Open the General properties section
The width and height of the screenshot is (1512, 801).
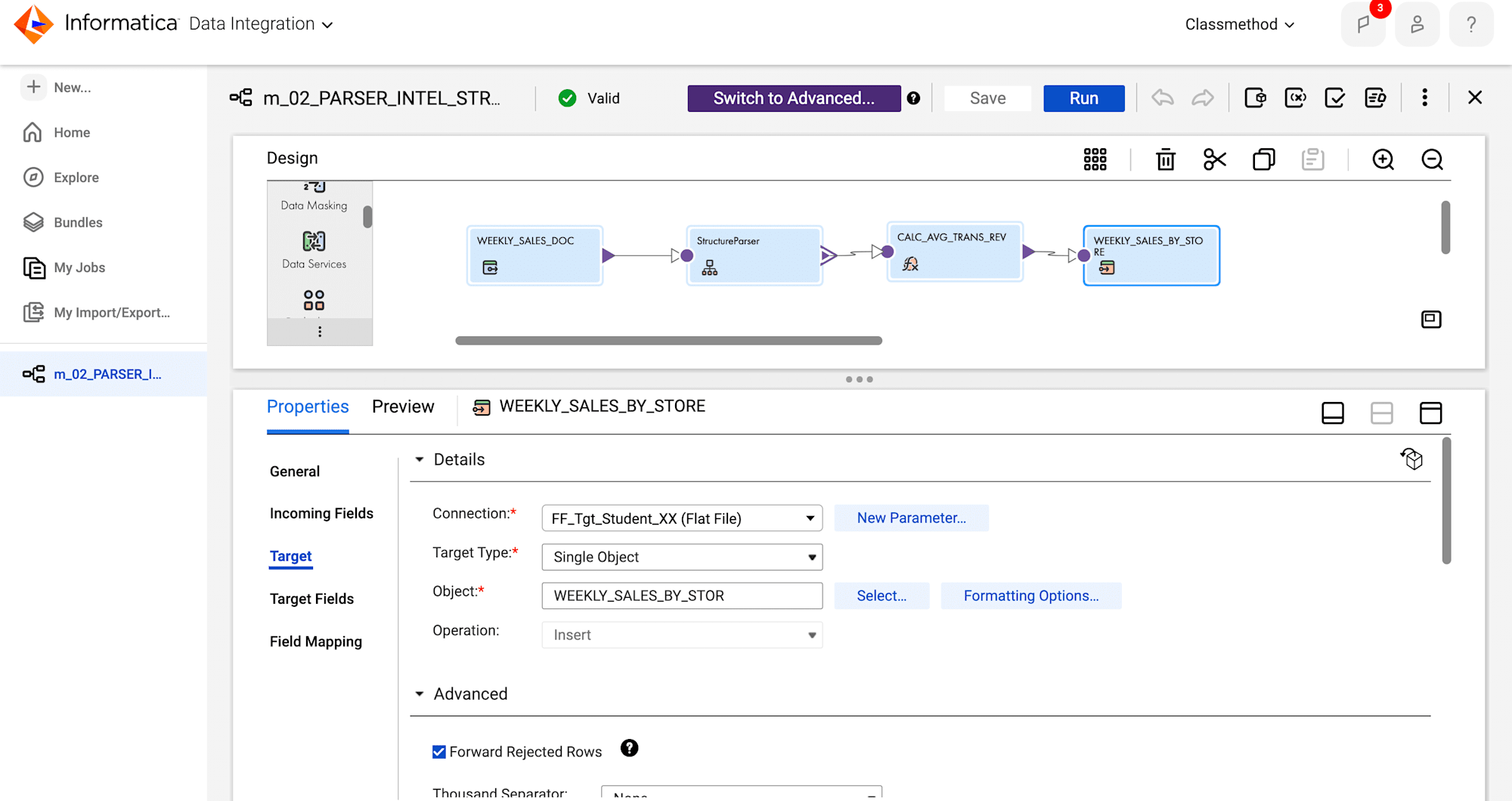click(295, 472)
